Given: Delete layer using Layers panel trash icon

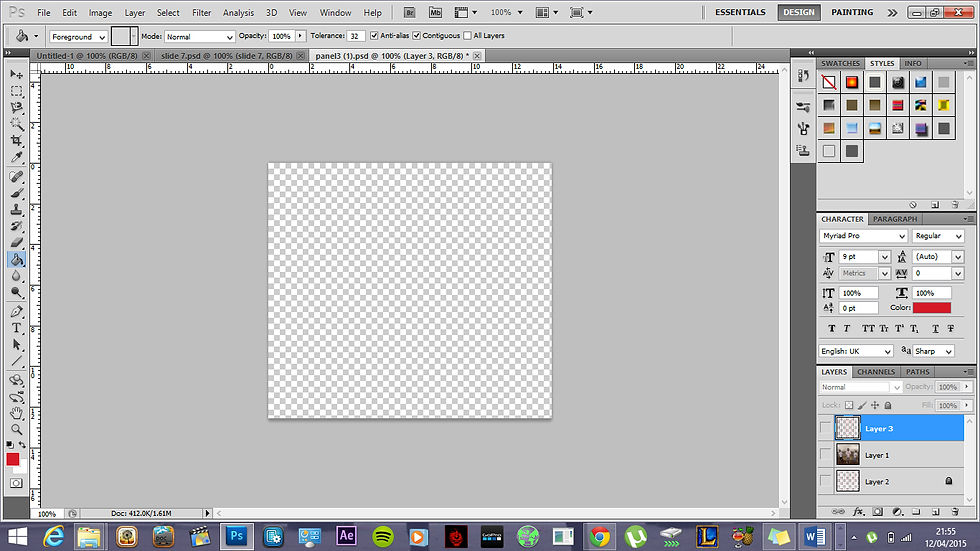Looking at the screenshot, I should (x=955, y=512).
